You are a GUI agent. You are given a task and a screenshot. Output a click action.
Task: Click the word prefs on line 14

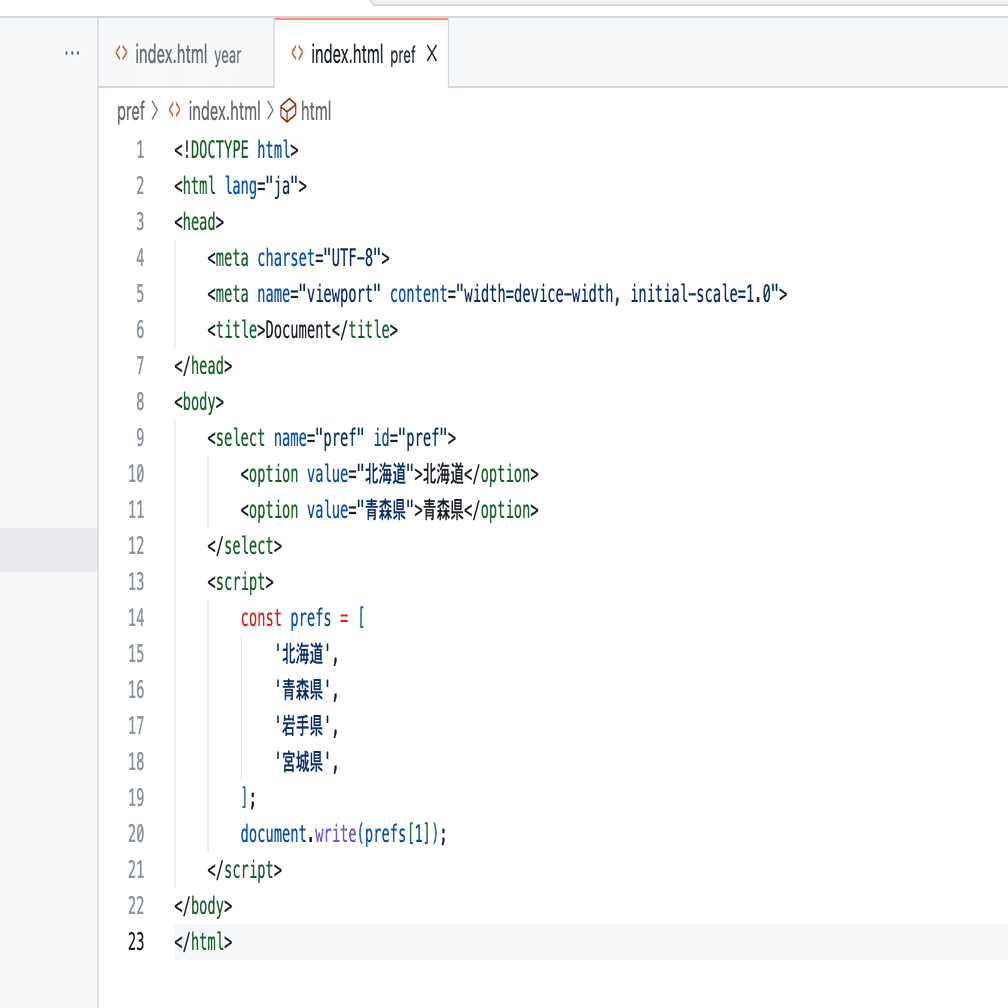coord(310,618)
